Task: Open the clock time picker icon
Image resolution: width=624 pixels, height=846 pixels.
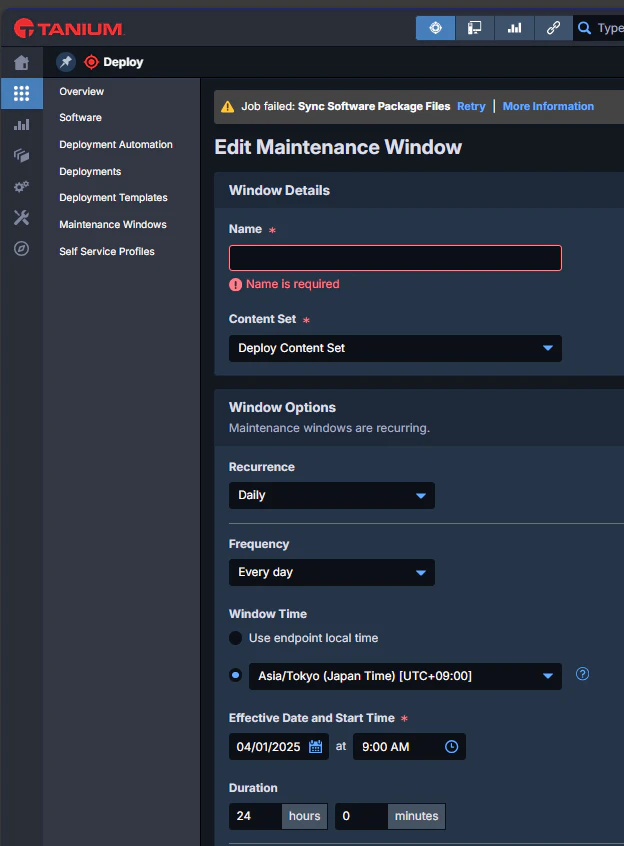Action: [x=451, y=747]
